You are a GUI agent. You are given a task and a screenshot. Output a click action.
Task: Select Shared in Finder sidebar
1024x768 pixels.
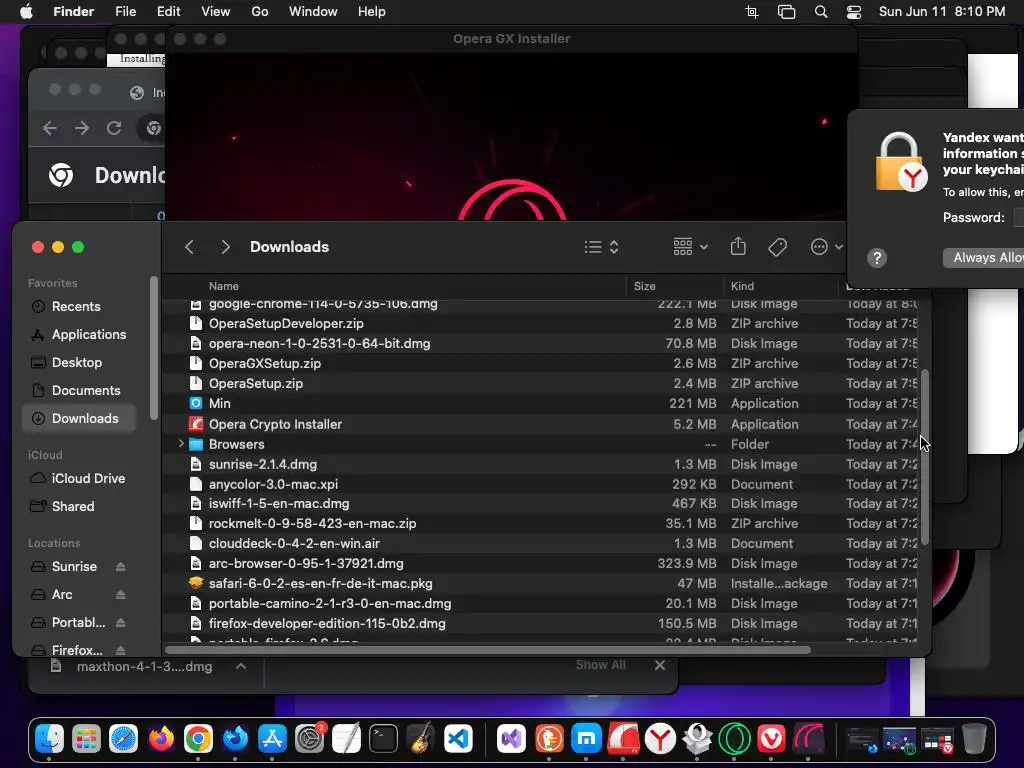tap(78, 507)
